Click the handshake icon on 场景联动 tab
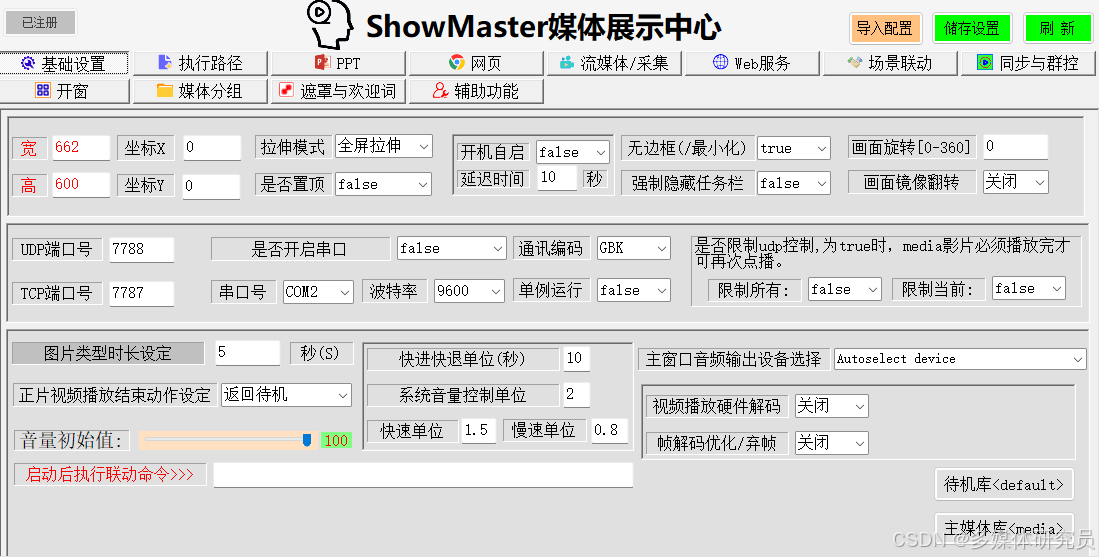The width and height of the screenshot is (1099, 557). pos(854,63)
